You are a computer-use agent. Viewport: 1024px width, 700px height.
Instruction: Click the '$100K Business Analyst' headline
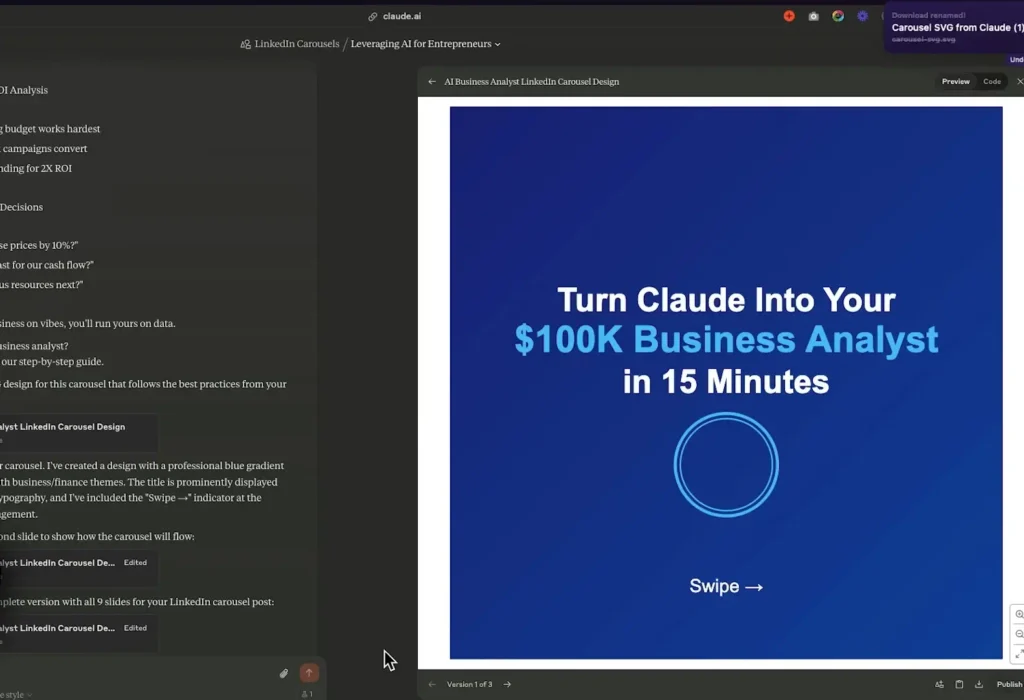[x=726, y=340]
